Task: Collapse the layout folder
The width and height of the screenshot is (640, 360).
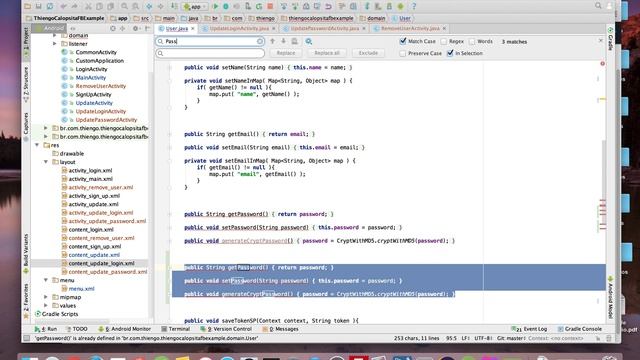Action: coord(46,162)
